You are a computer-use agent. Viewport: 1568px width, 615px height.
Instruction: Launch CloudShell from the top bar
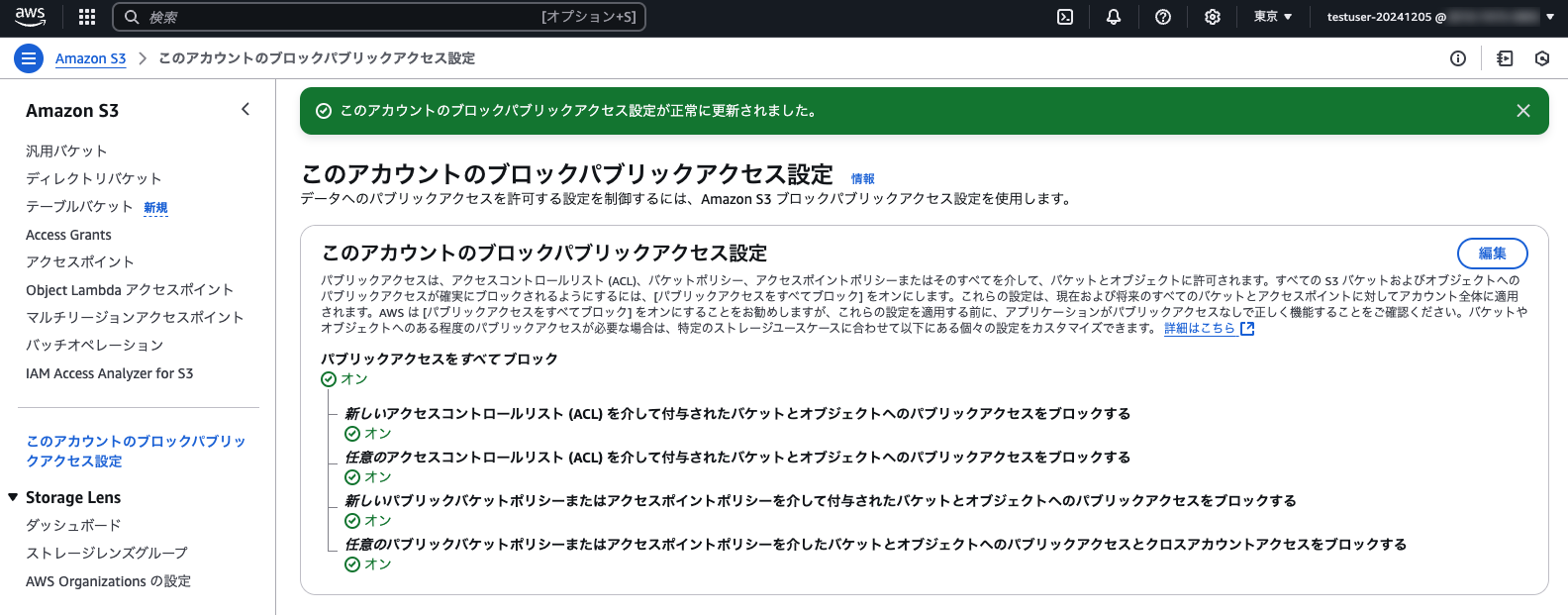(1065, 17)
